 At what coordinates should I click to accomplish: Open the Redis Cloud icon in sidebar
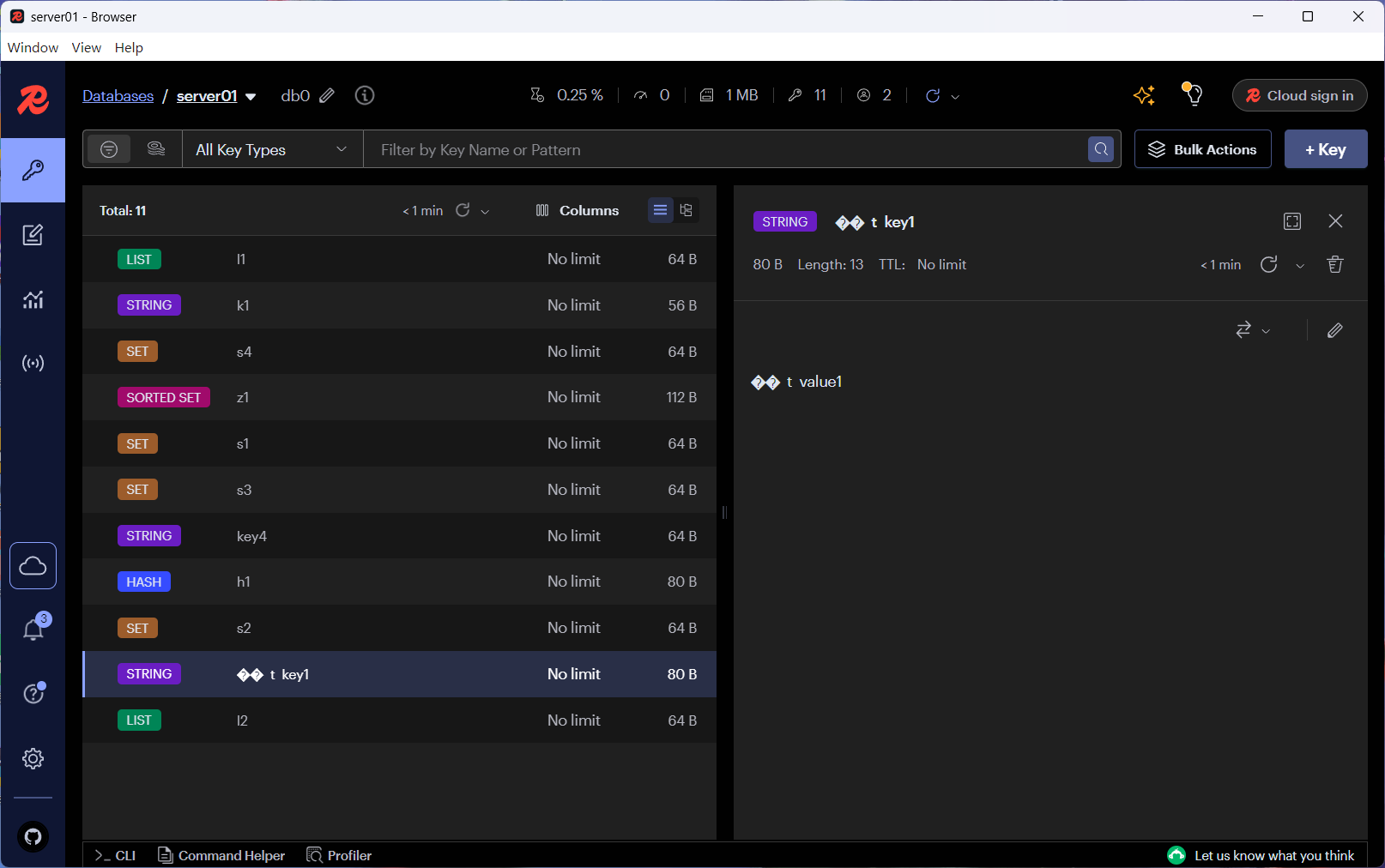point(33,566)
